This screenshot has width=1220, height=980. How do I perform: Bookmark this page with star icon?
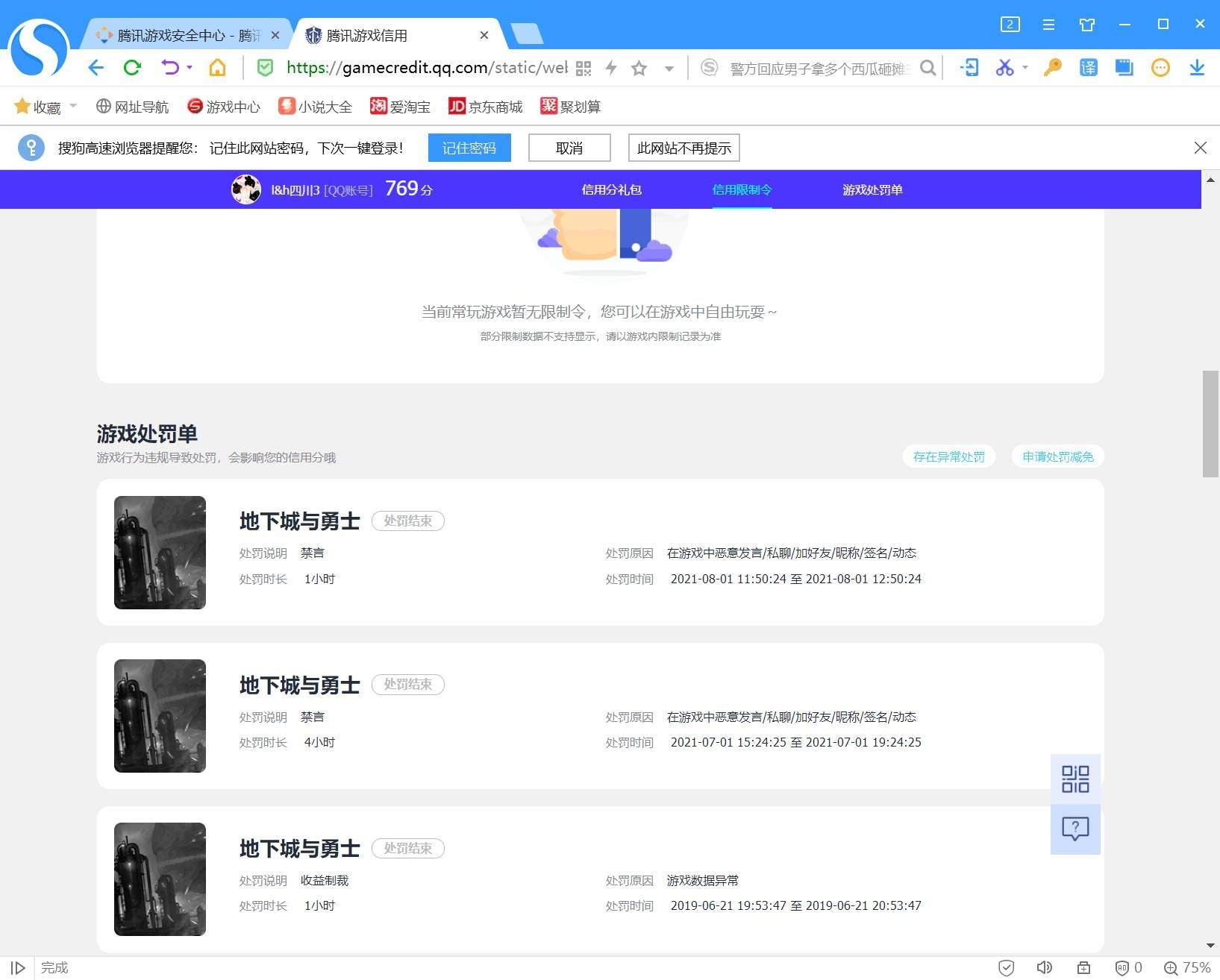click(639, 69)
